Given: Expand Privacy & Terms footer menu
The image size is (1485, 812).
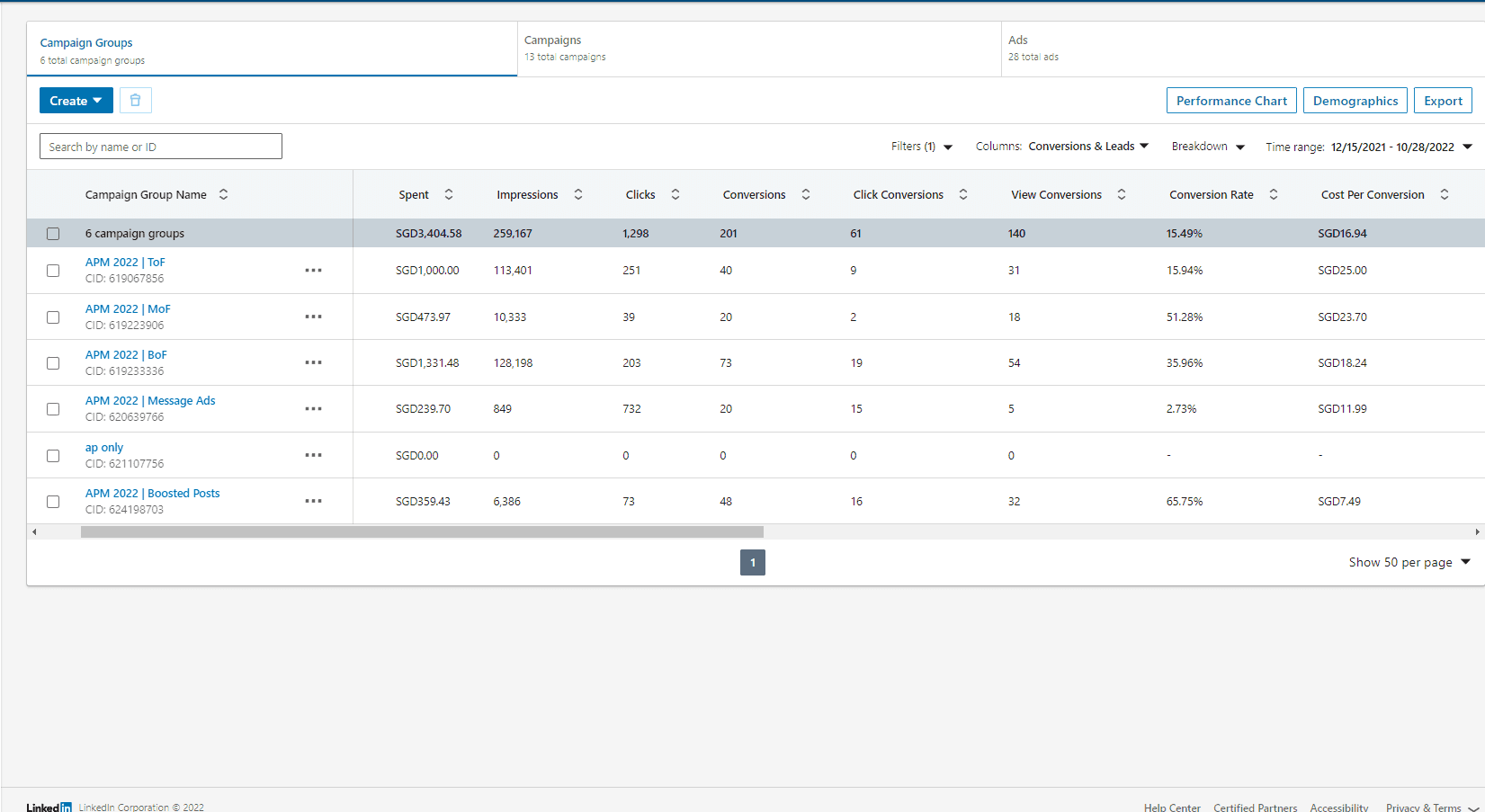Looking at the screenshot, I should [x=1432, y=808].
